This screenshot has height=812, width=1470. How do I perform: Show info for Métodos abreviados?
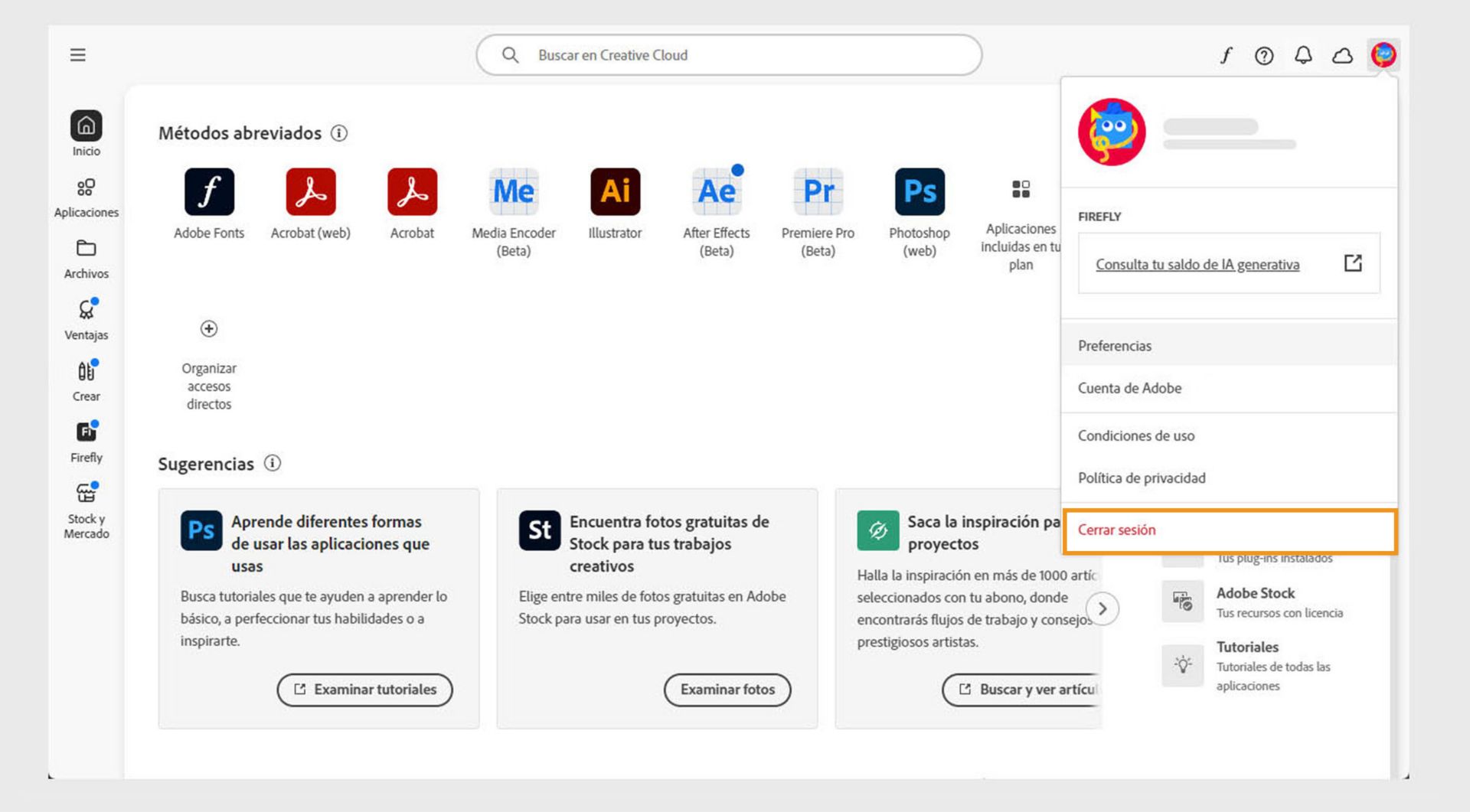[x=338, y=133]
